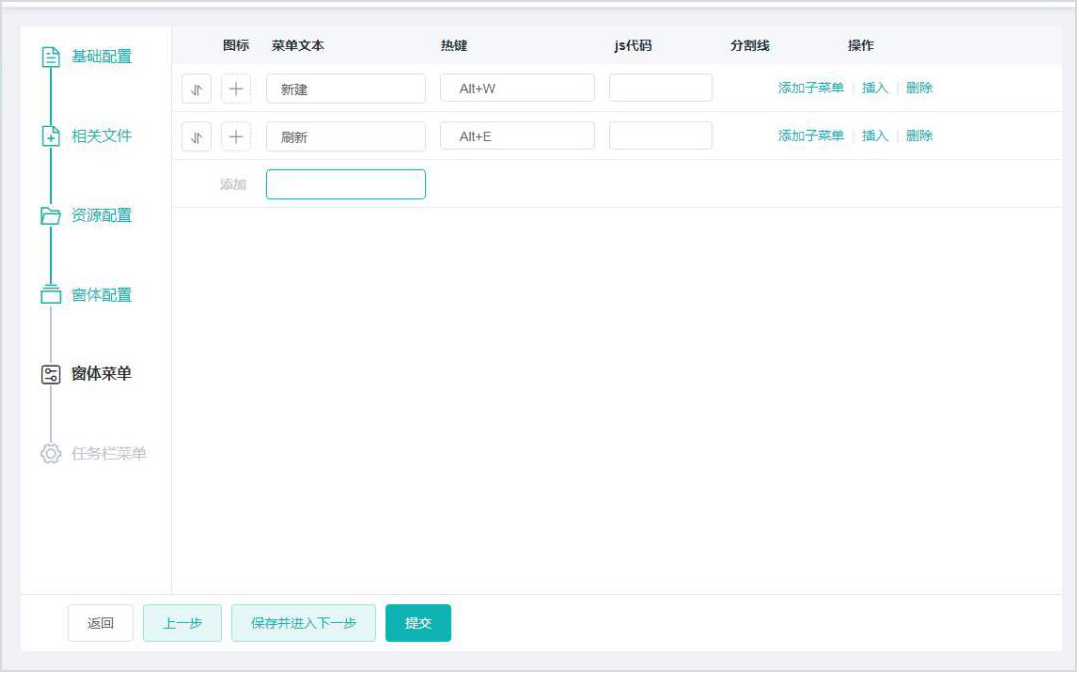The height and width of the screenshot is (673, 1079).
Task: Click the 资源配置 folder step icon
Action: click(x=51, y=216)
